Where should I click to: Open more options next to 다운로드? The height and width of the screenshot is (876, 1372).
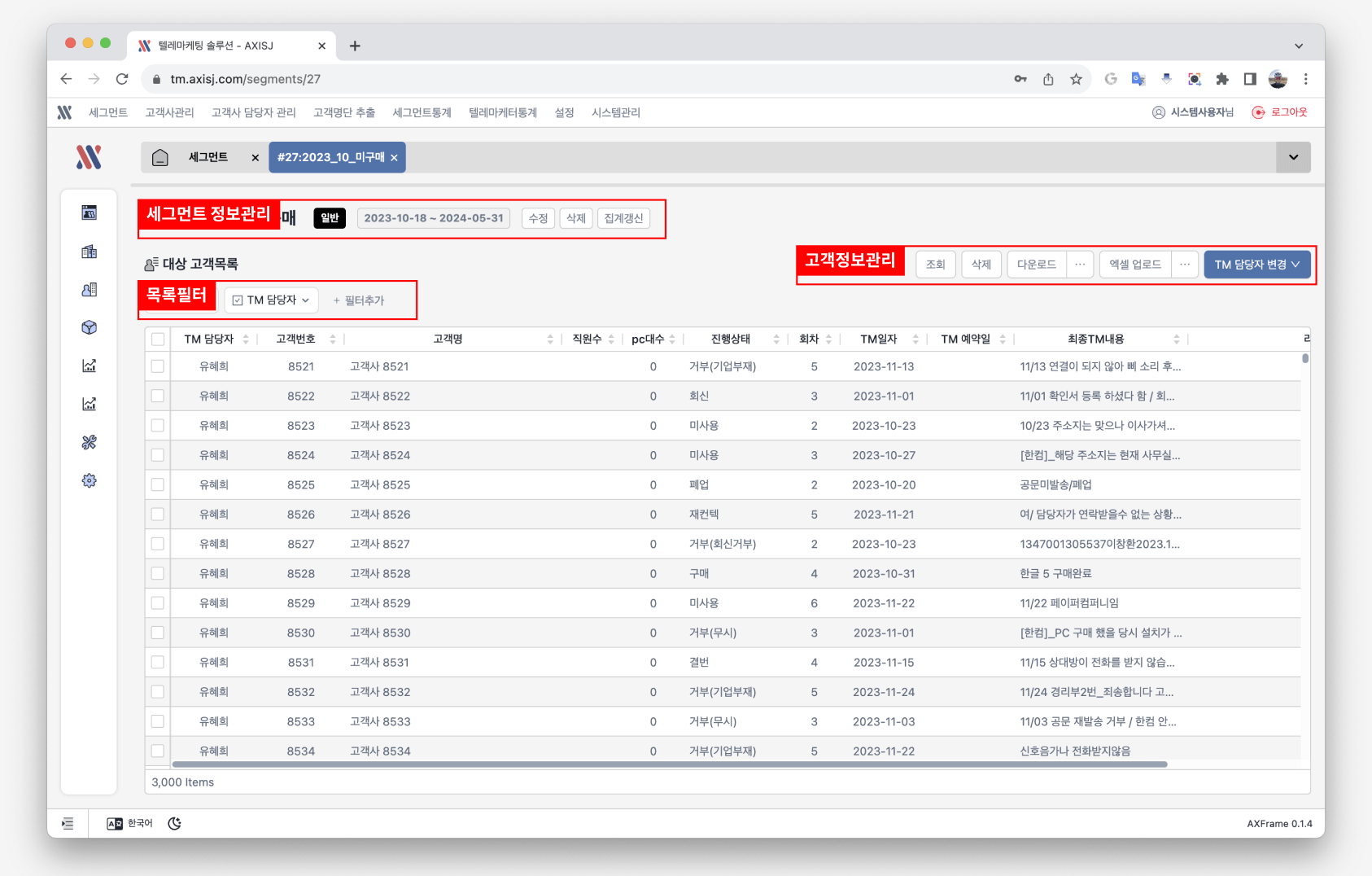tap(1080, 265)
